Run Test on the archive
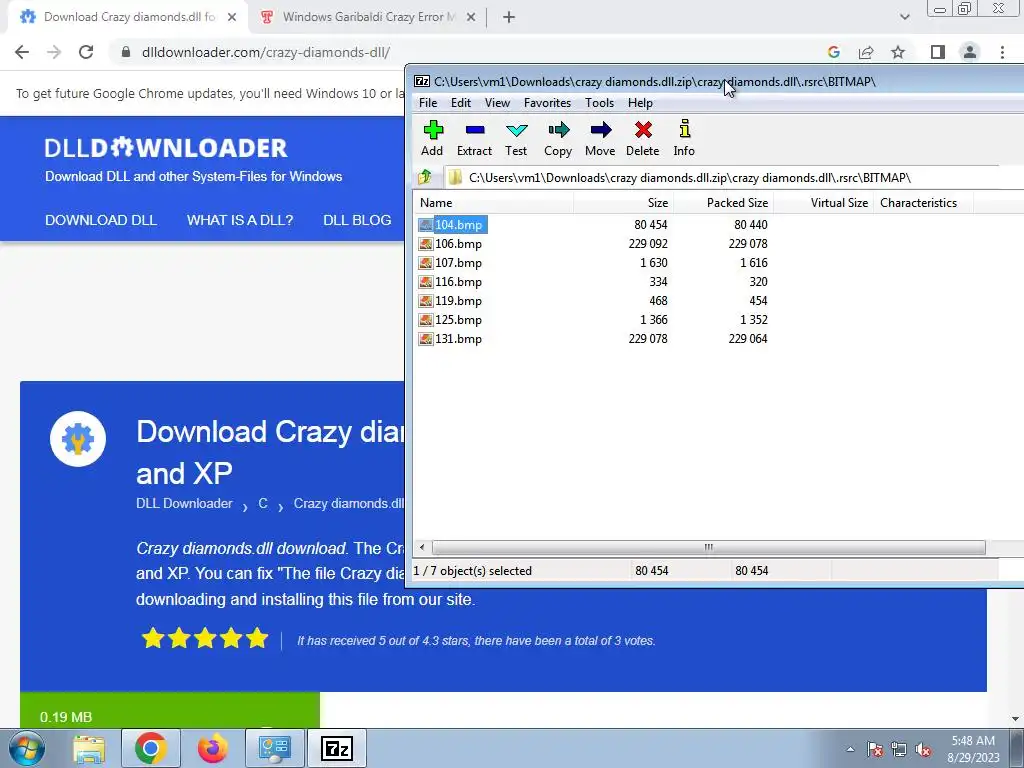 click(x=516, y=138)
